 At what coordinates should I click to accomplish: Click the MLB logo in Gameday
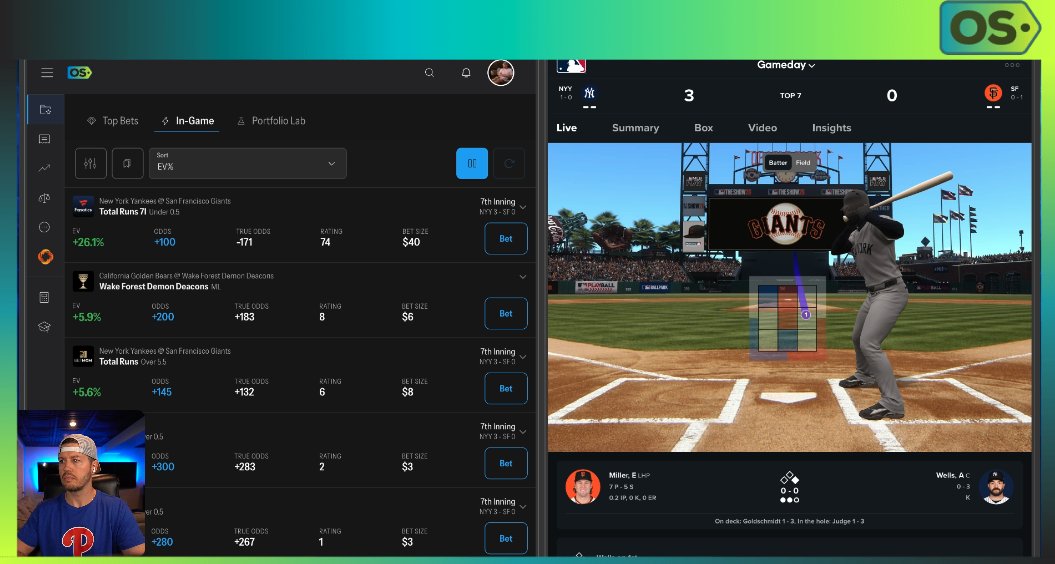coord(571,66)
